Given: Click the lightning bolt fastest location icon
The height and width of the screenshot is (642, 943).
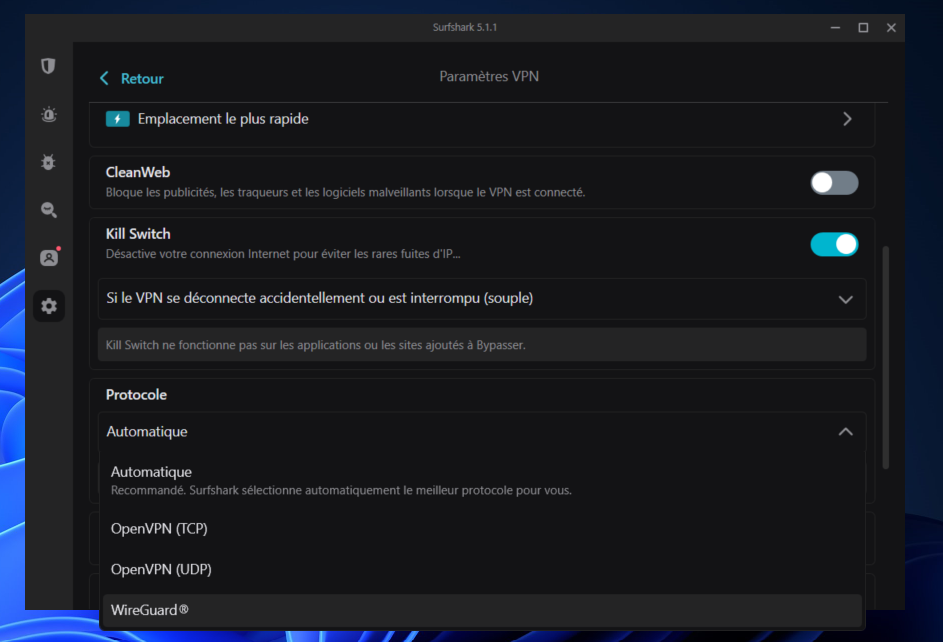Looking at the screenshot, I should point(118,119).
